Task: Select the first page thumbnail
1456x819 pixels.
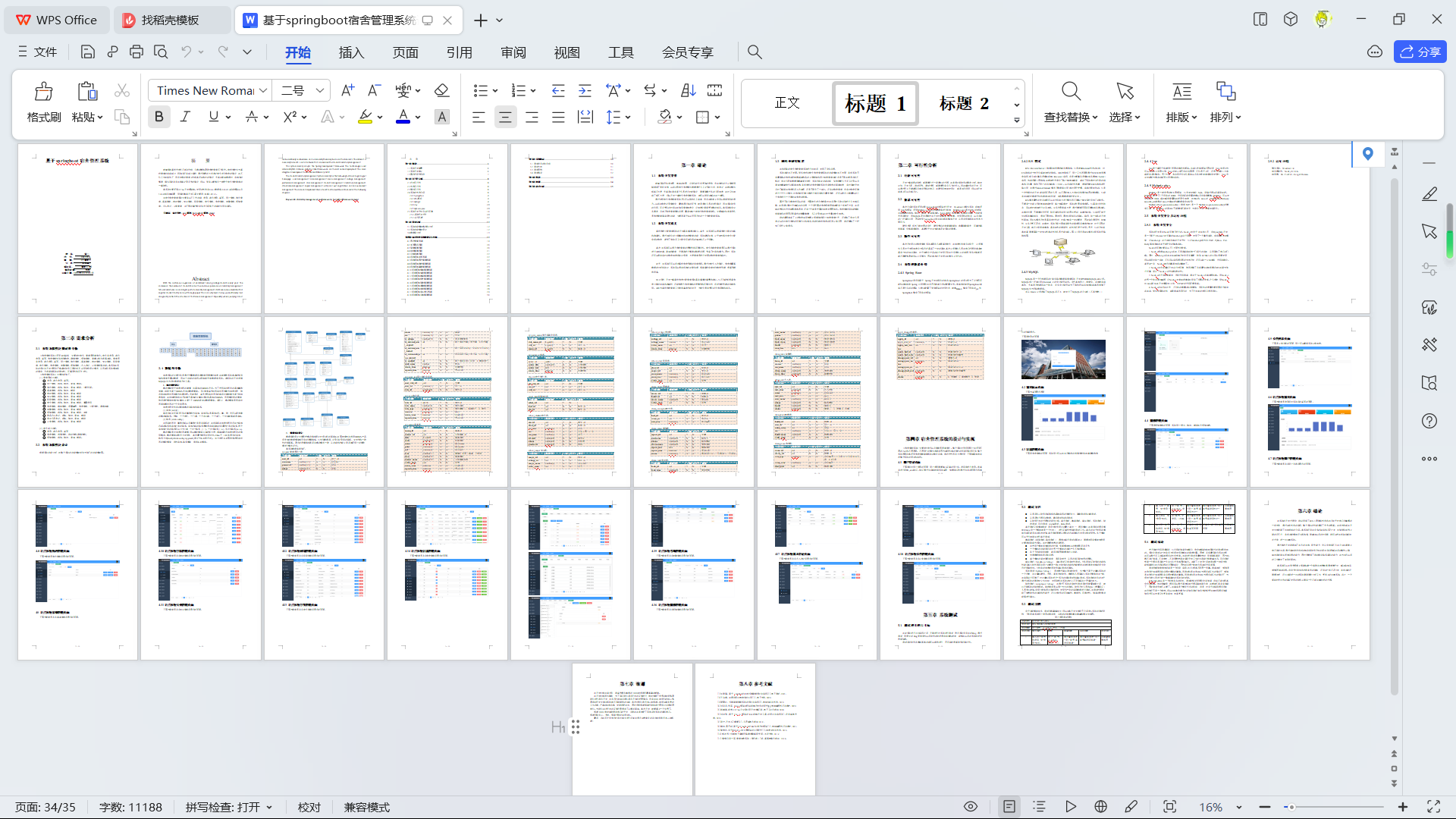Action: pyautogui.click(x=77, y=227)
